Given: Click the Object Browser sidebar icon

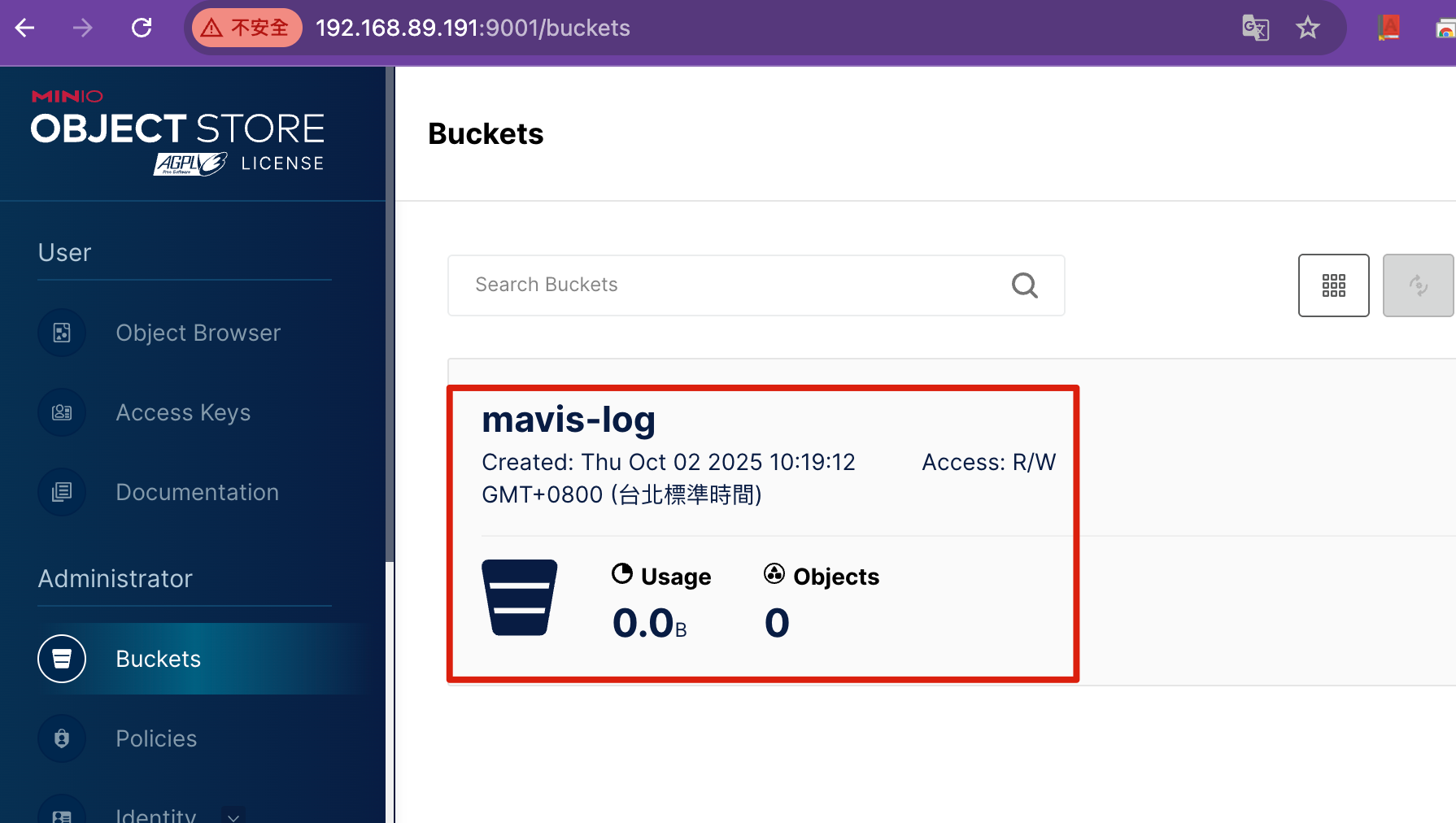Looking at the screenshot, I should 62,333.
